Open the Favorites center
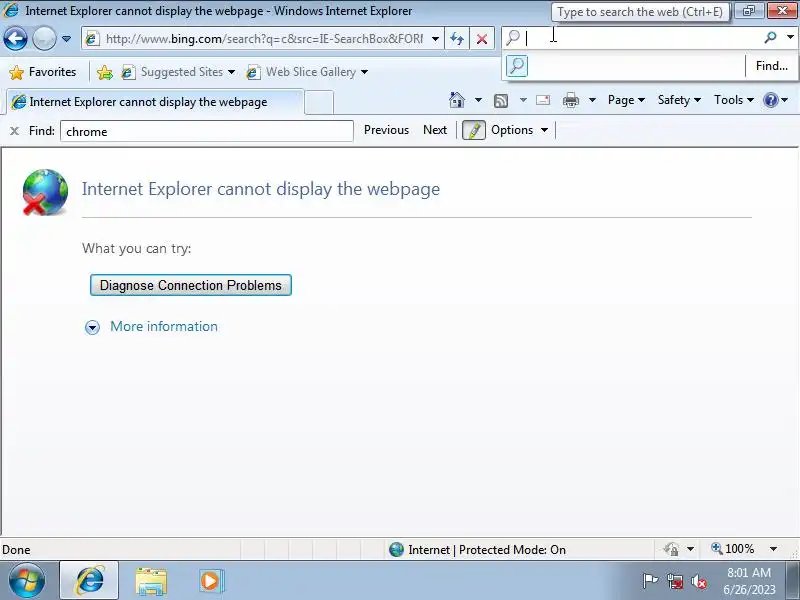800x600 pixels. point(43,72)
